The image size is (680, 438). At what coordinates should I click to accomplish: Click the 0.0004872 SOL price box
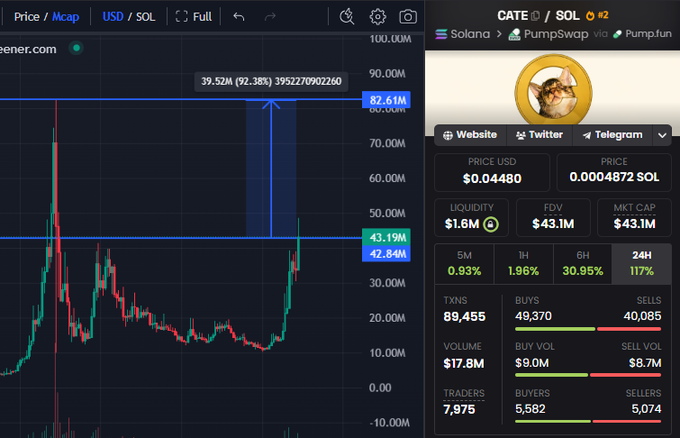614,172
